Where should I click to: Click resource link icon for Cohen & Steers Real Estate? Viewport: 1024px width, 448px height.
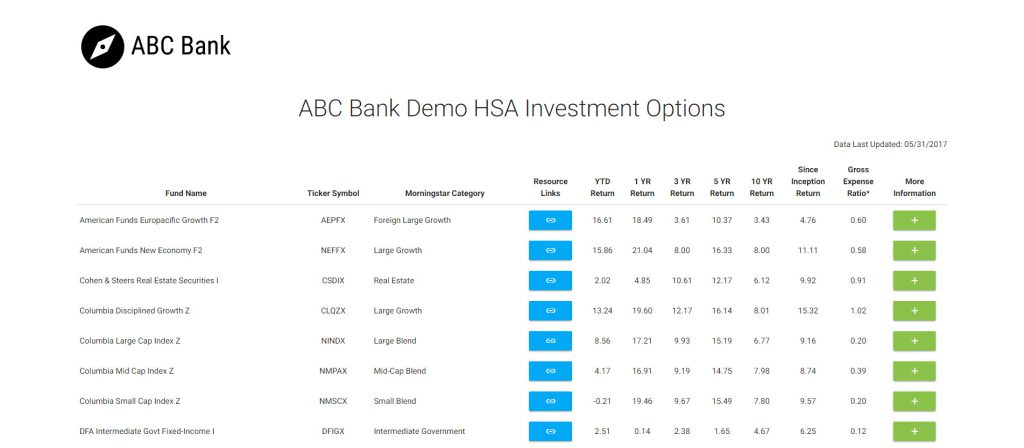point(550,281)
